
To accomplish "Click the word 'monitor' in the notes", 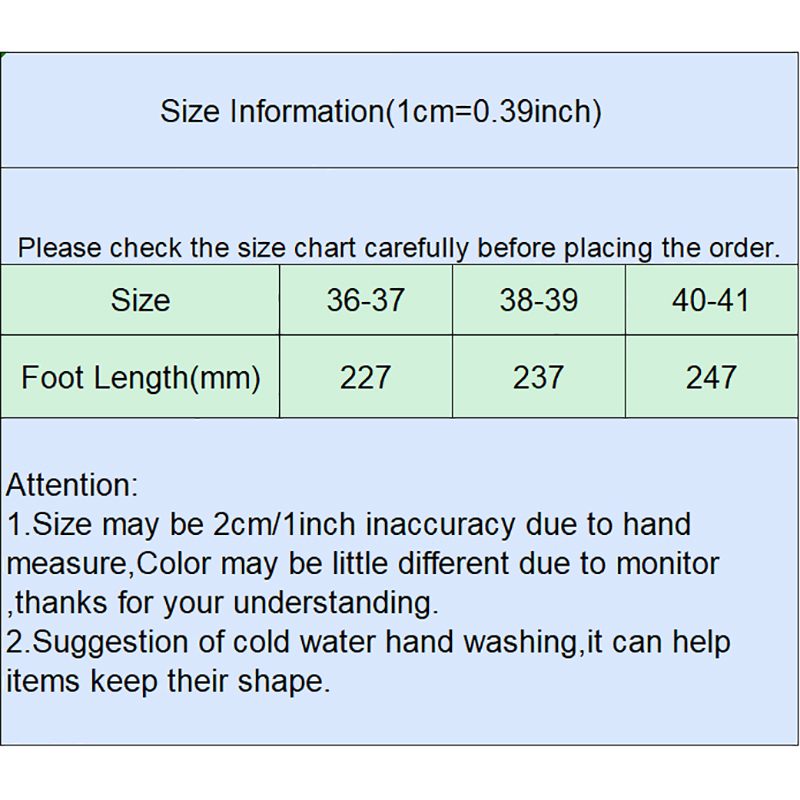I will pos(667,563).
